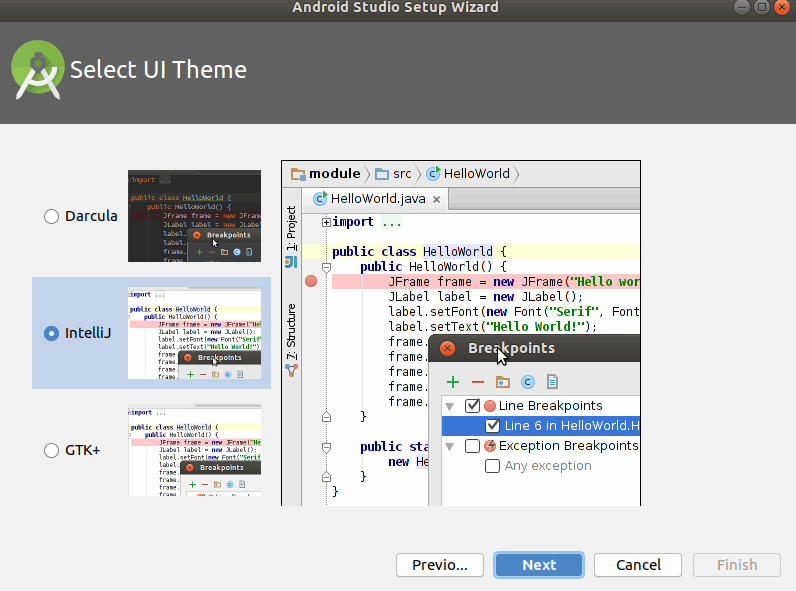The width and height of the screenshot is (796, 591).
Task: Click the Android Studio logo icon
Action: coord(38,70)
